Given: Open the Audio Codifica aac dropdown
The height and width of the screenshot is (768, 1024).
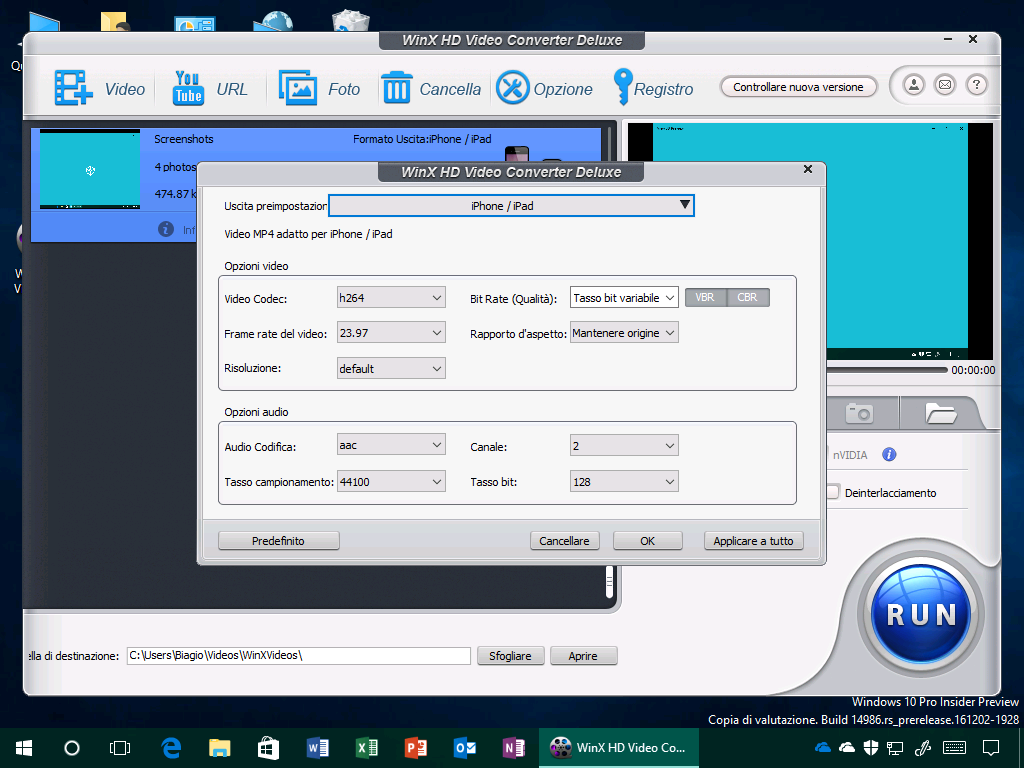Looking at the screenshot, I should 391,445.
